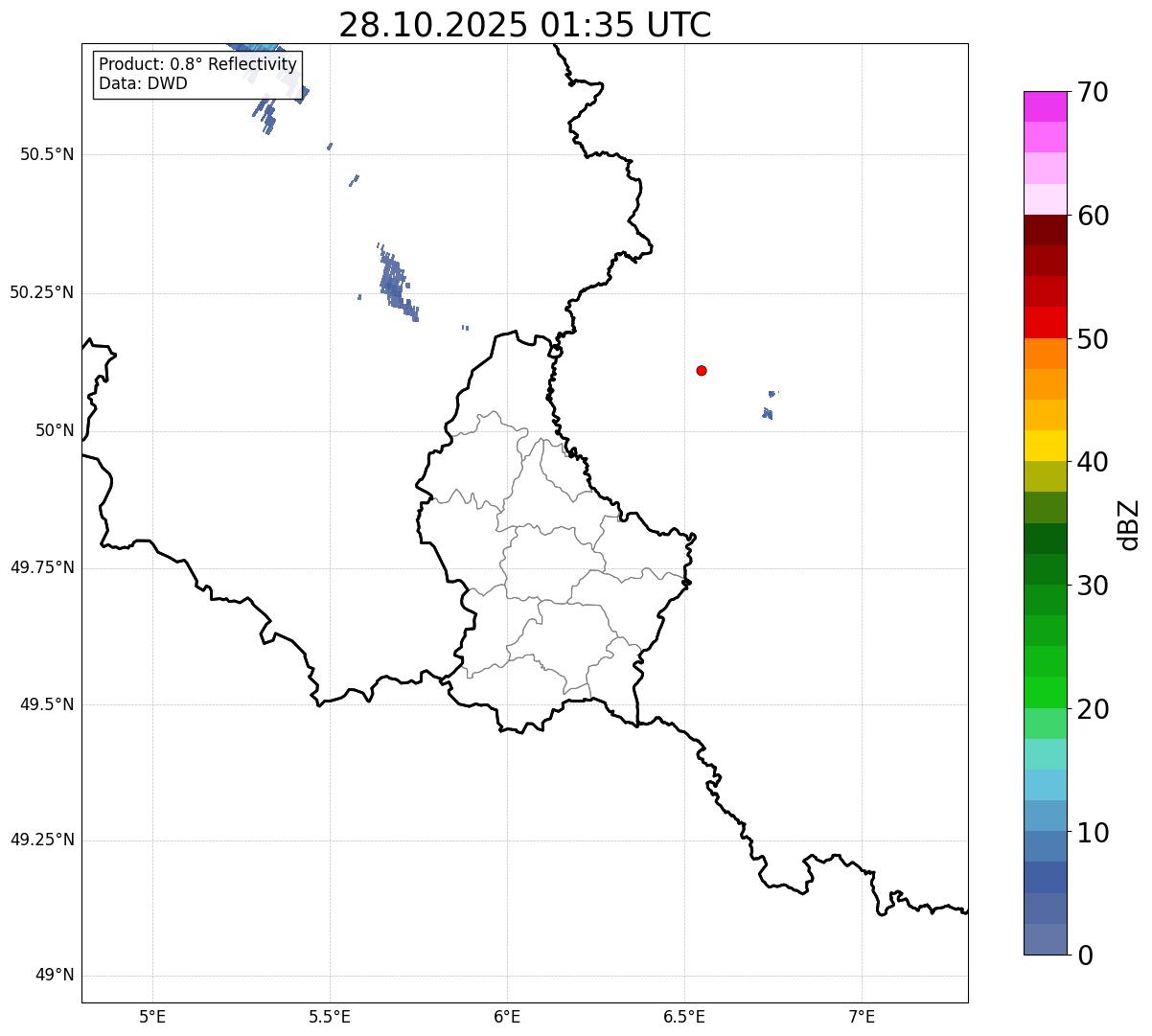Click the tiny radar echo near 5.9°E 50.2°N

pyautogui.click(x=465, y=328)
